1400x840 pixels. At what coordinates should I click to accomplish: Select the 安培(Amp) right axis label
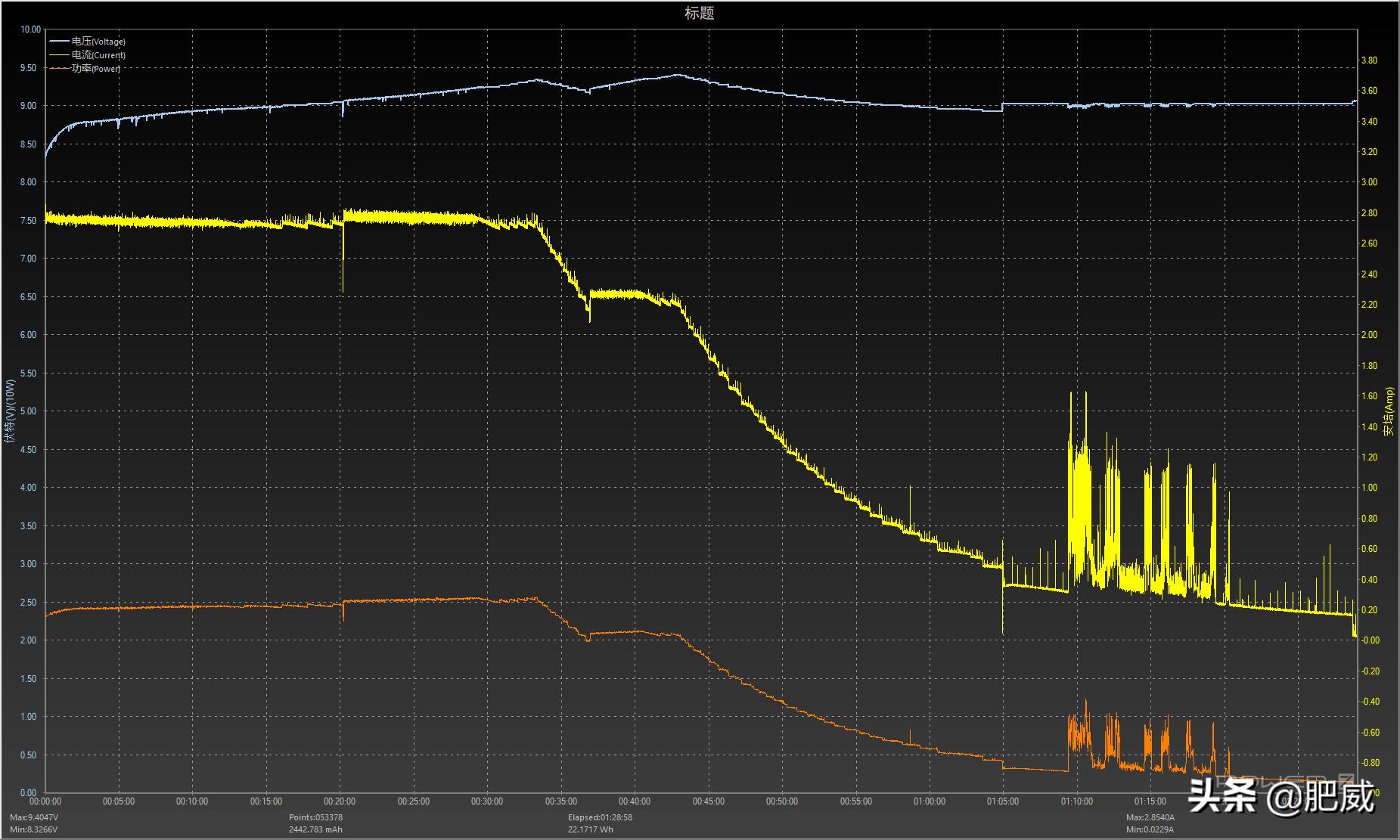[1389, 411]
